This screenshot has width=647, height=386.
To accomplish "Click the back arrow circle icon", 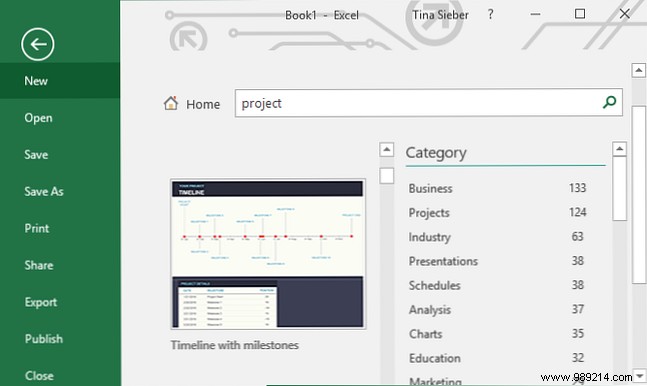I will point(38,44).
